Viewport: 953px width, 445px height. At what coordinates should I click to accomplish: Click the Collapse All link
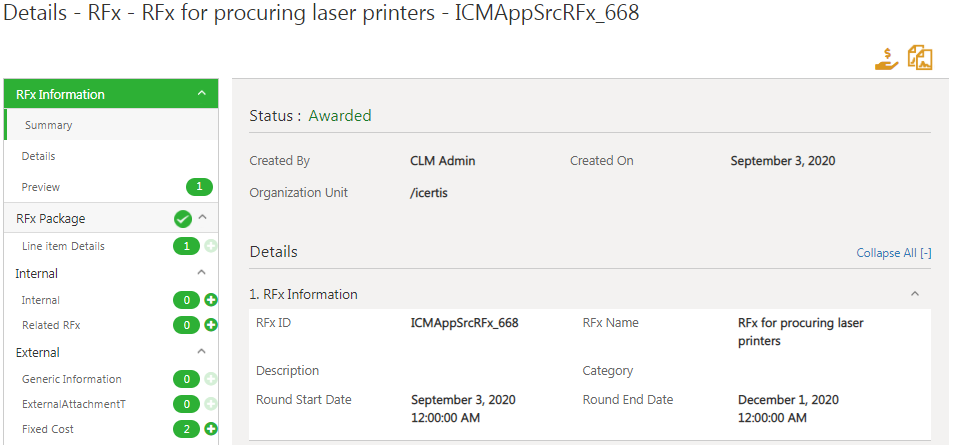pyautogui.click(x=893, y=253)
